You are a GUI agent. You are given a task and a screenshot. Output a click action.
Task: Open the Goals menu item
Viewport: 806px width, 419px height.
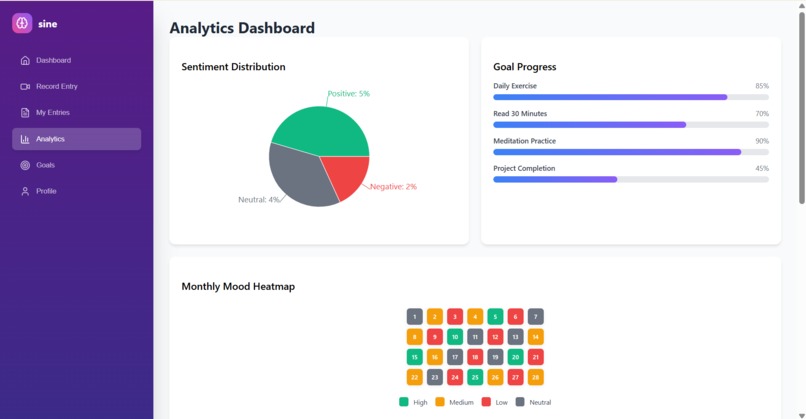click(x=77, y=165)
